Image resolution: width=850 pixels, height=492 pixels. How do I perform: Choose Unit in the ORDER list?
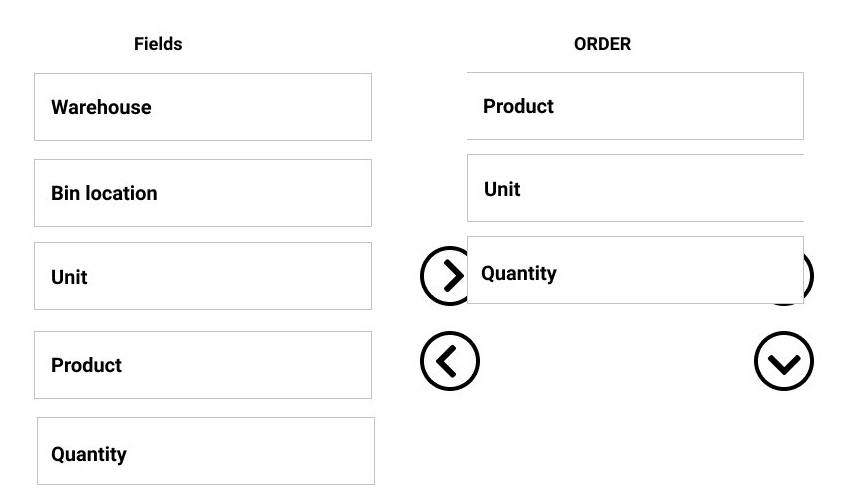click(x=635, y=188)
